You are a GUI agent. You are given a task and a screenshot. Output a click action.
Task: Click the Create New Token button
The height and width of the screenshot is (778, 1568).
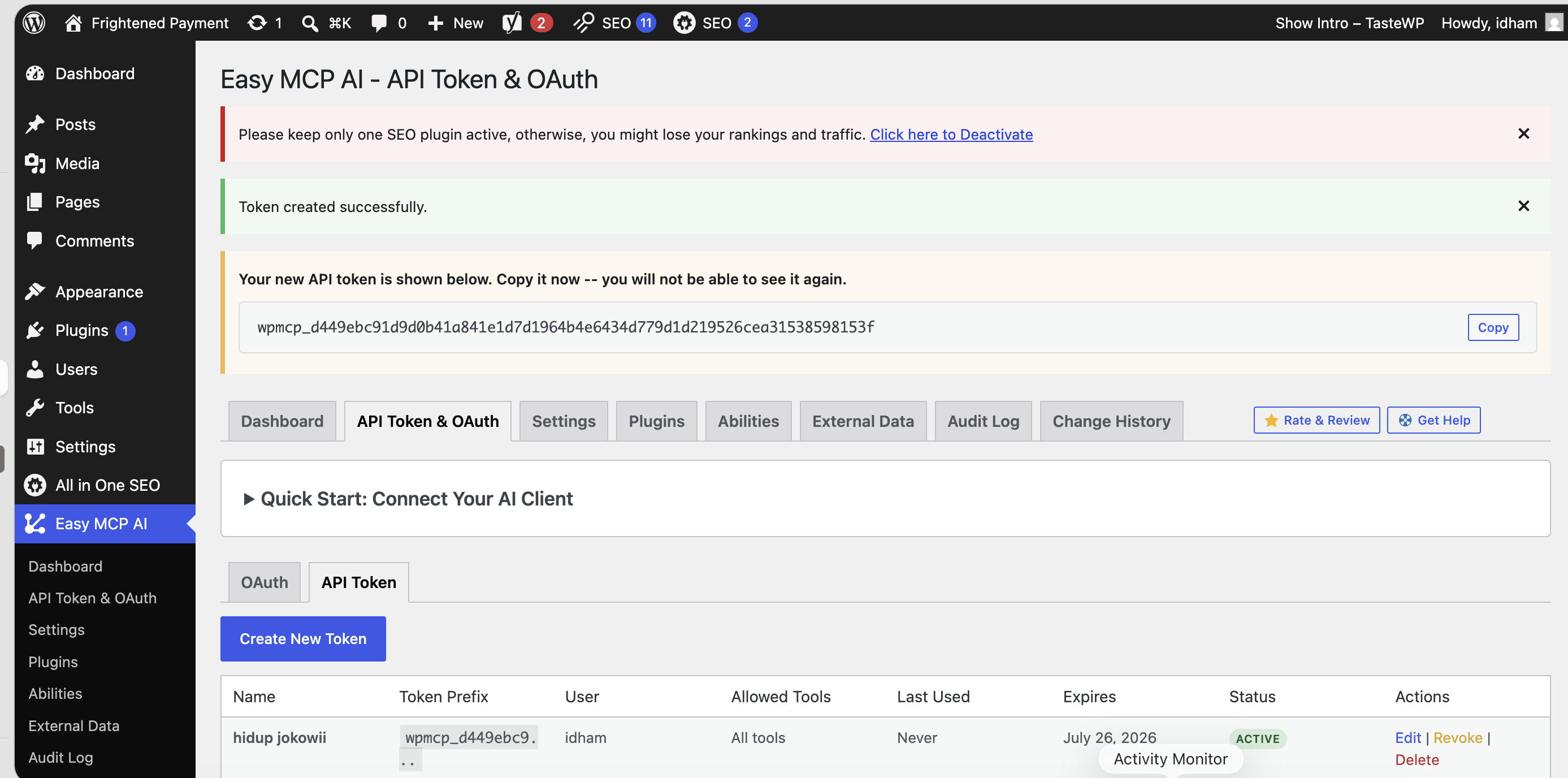tap(303, 638)
